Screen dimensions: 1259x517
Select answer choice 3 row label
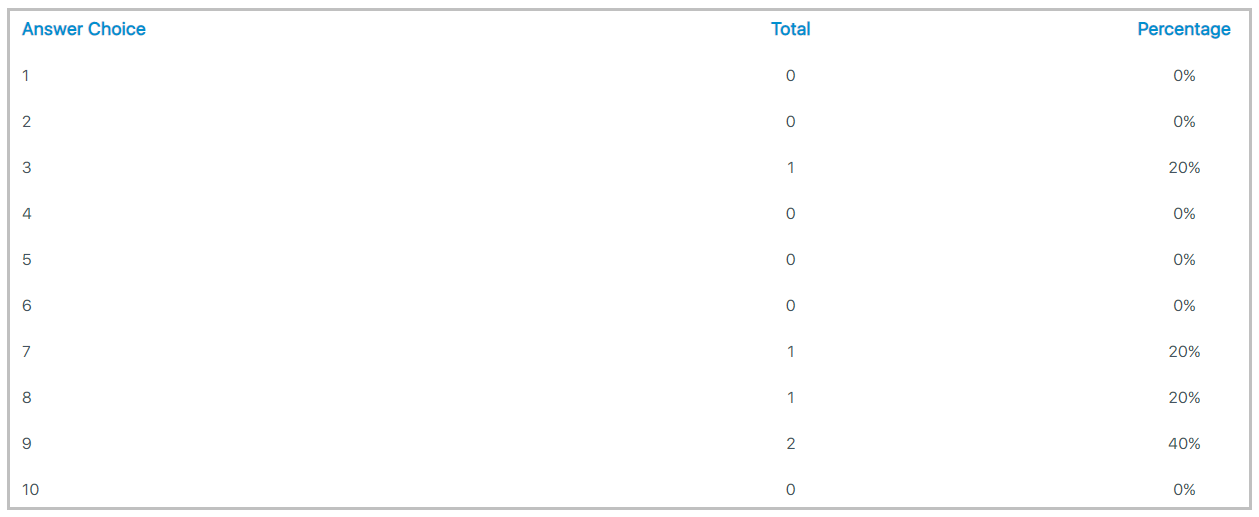(x=27, y=167)
